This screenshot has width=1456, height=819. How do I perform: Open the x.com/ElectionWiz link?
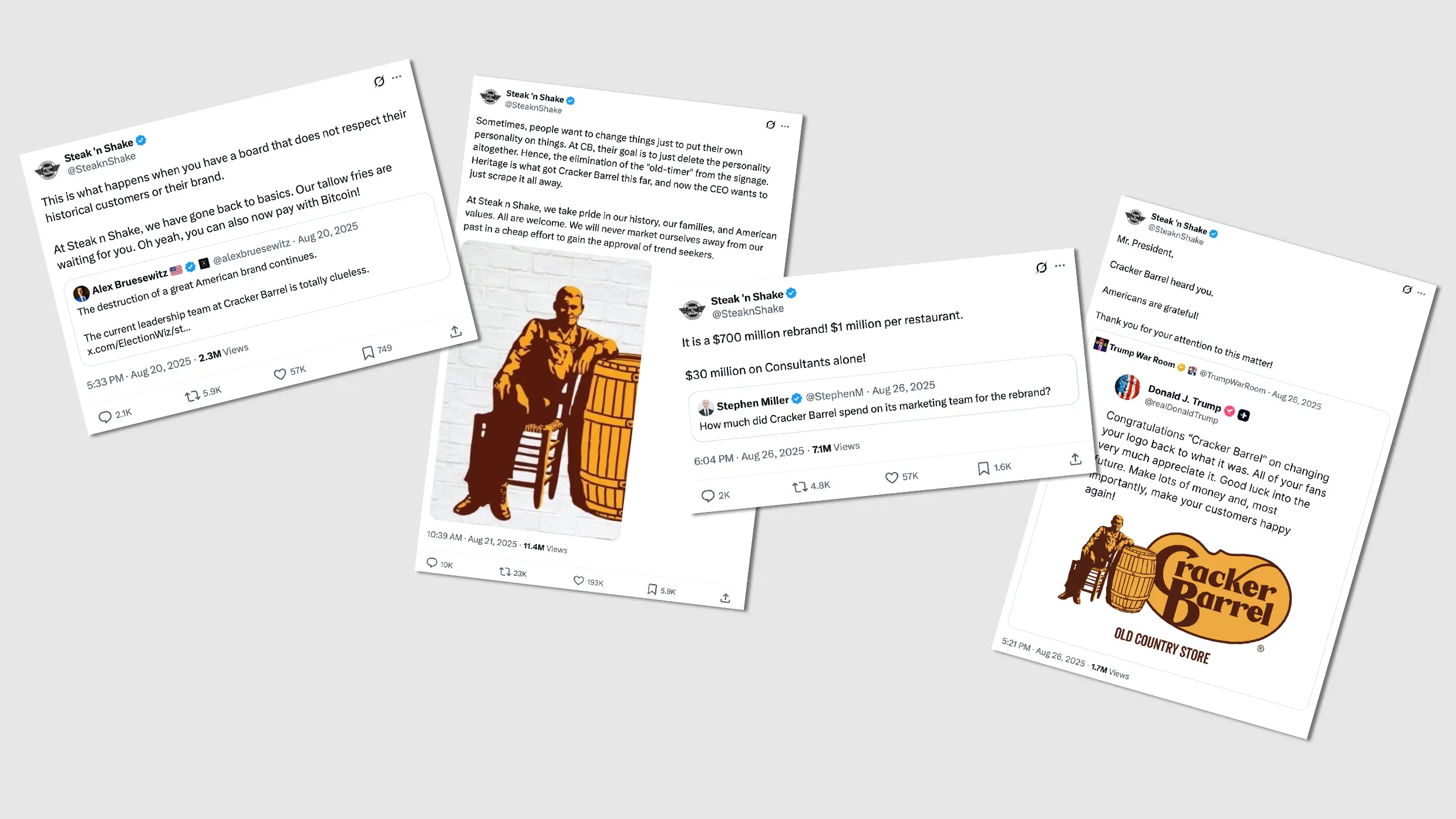[x=139, y=341]
